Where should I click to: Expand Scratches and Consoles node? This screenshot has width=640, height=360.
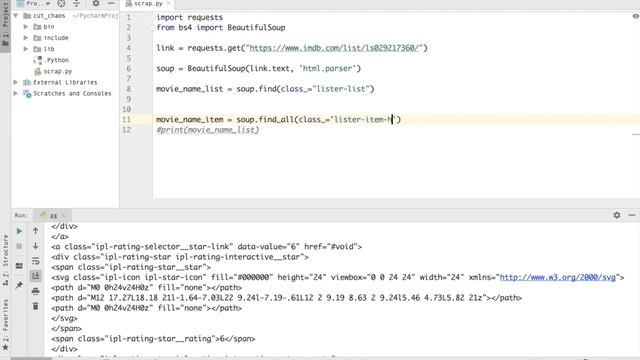16,93
